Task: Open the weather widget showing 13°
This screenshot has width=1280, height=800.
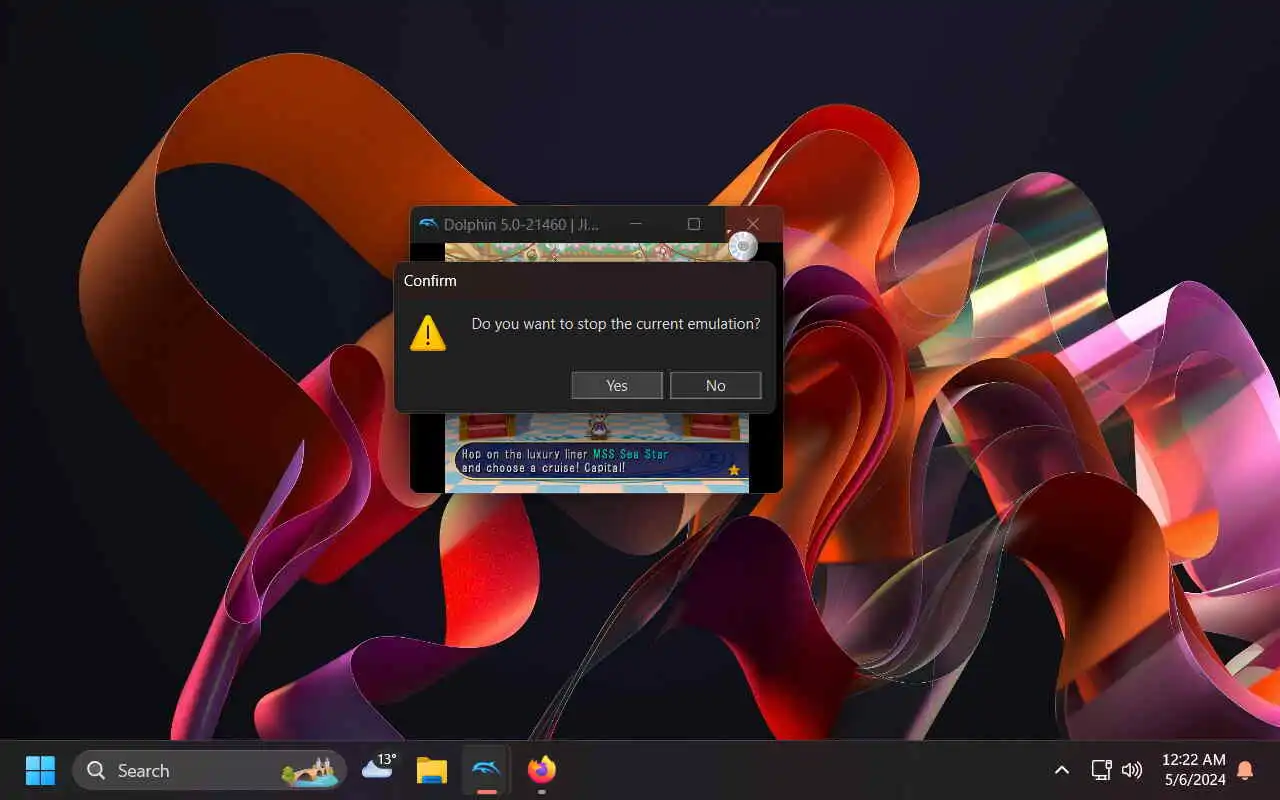Action: (378, 768)
